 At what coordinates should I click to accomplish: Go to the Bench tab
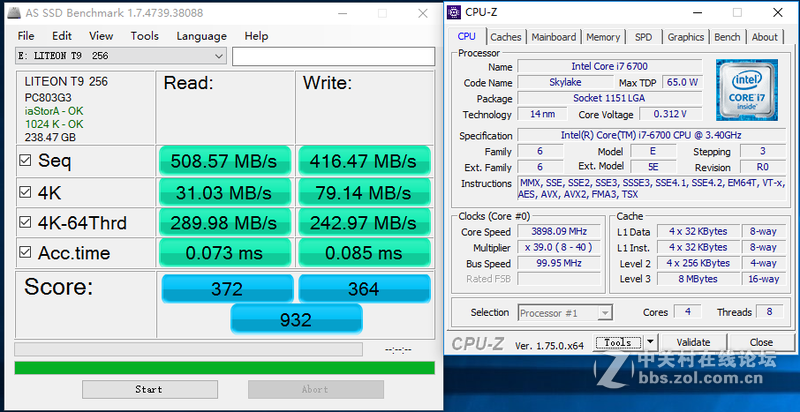pos(727,37)
